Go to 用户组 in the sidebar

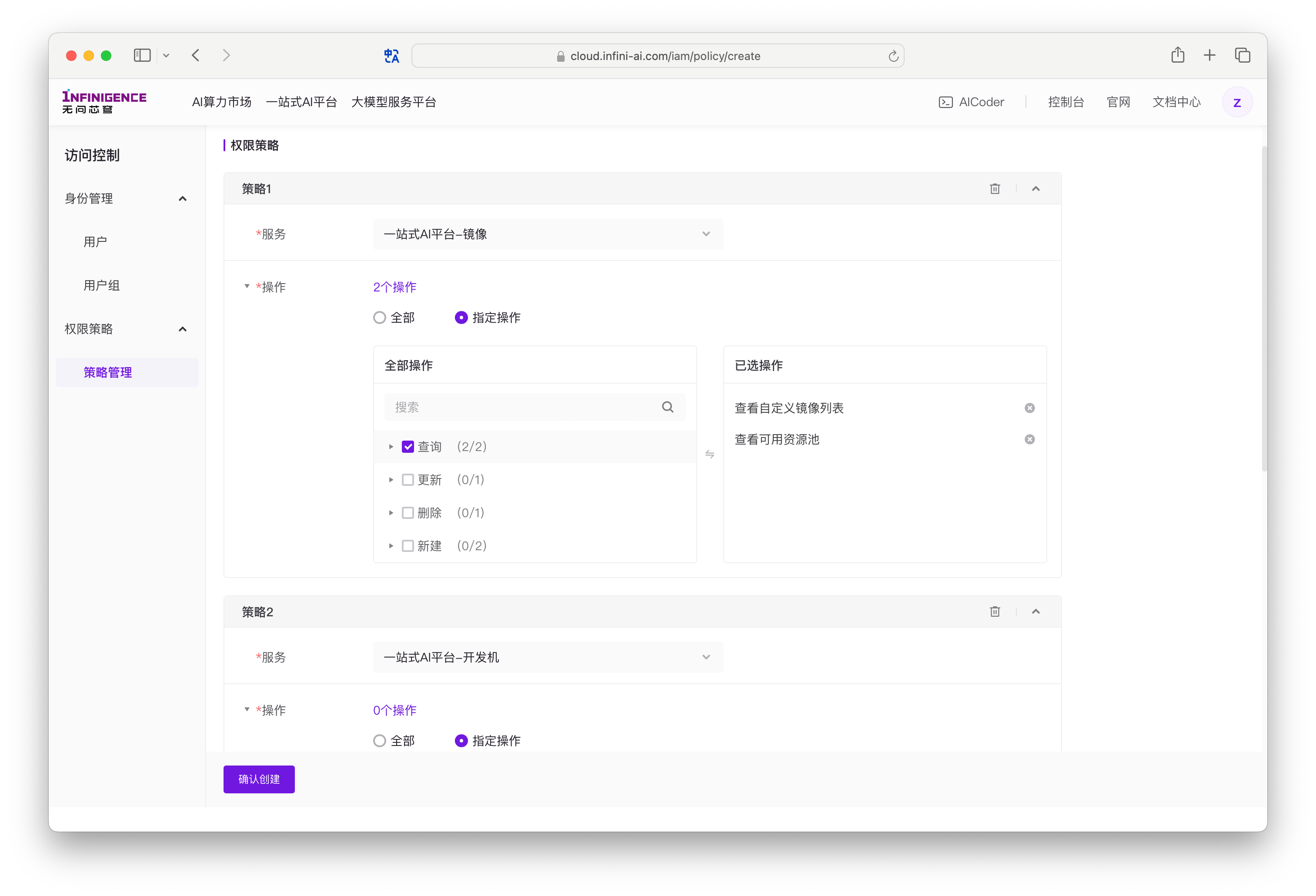101,285
